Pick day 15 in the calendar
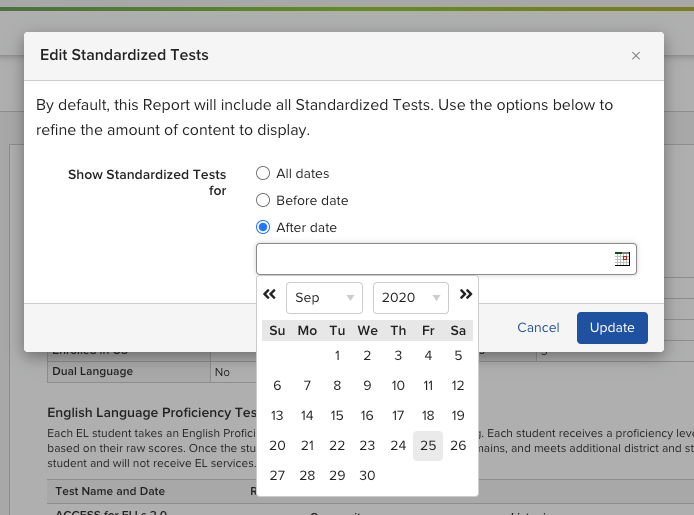This screenshot has height=515, width=694. [x=337, y=415]
